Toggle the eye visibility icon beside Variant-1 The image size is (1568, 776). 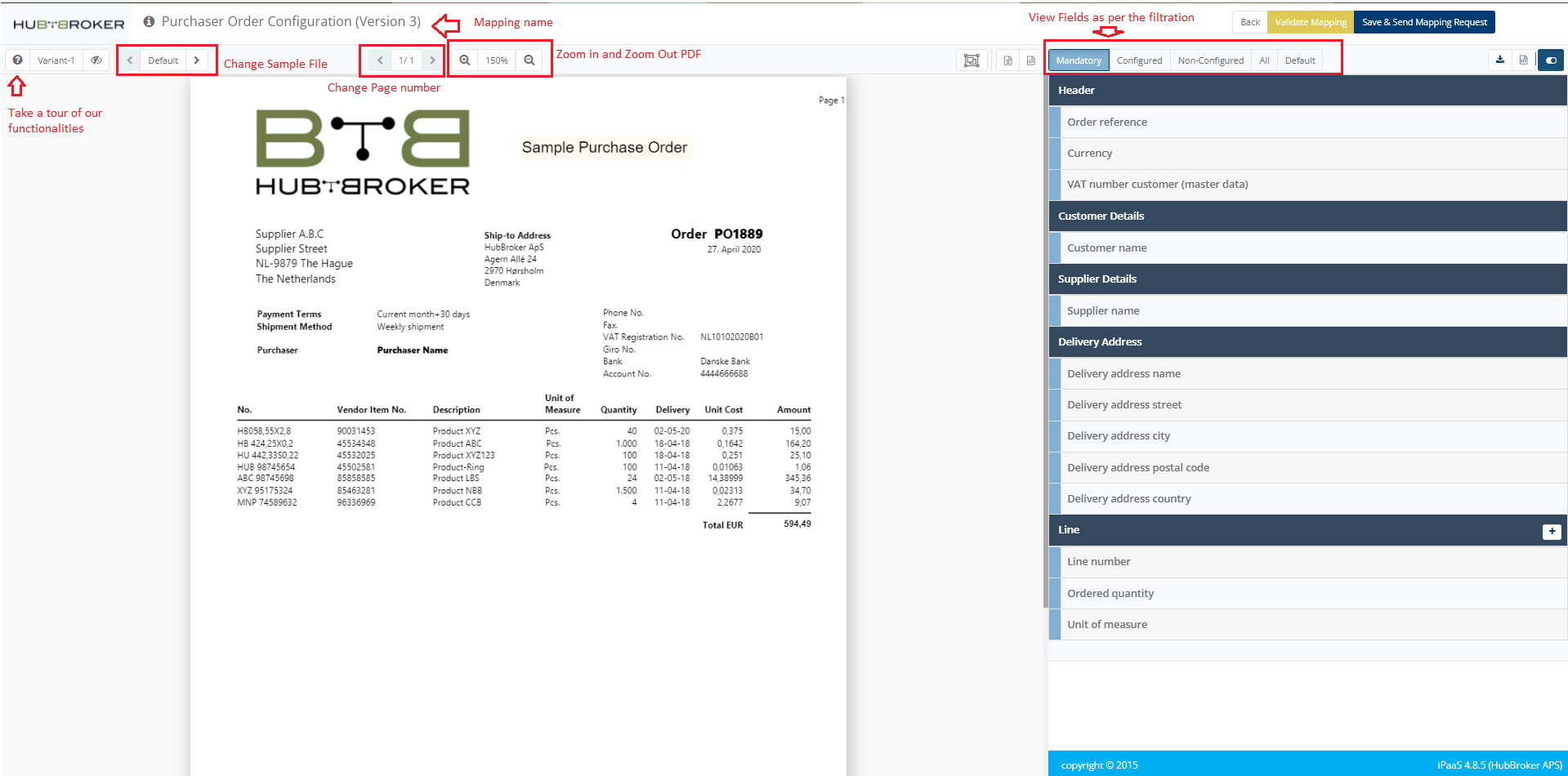click(x=96, y=60)
